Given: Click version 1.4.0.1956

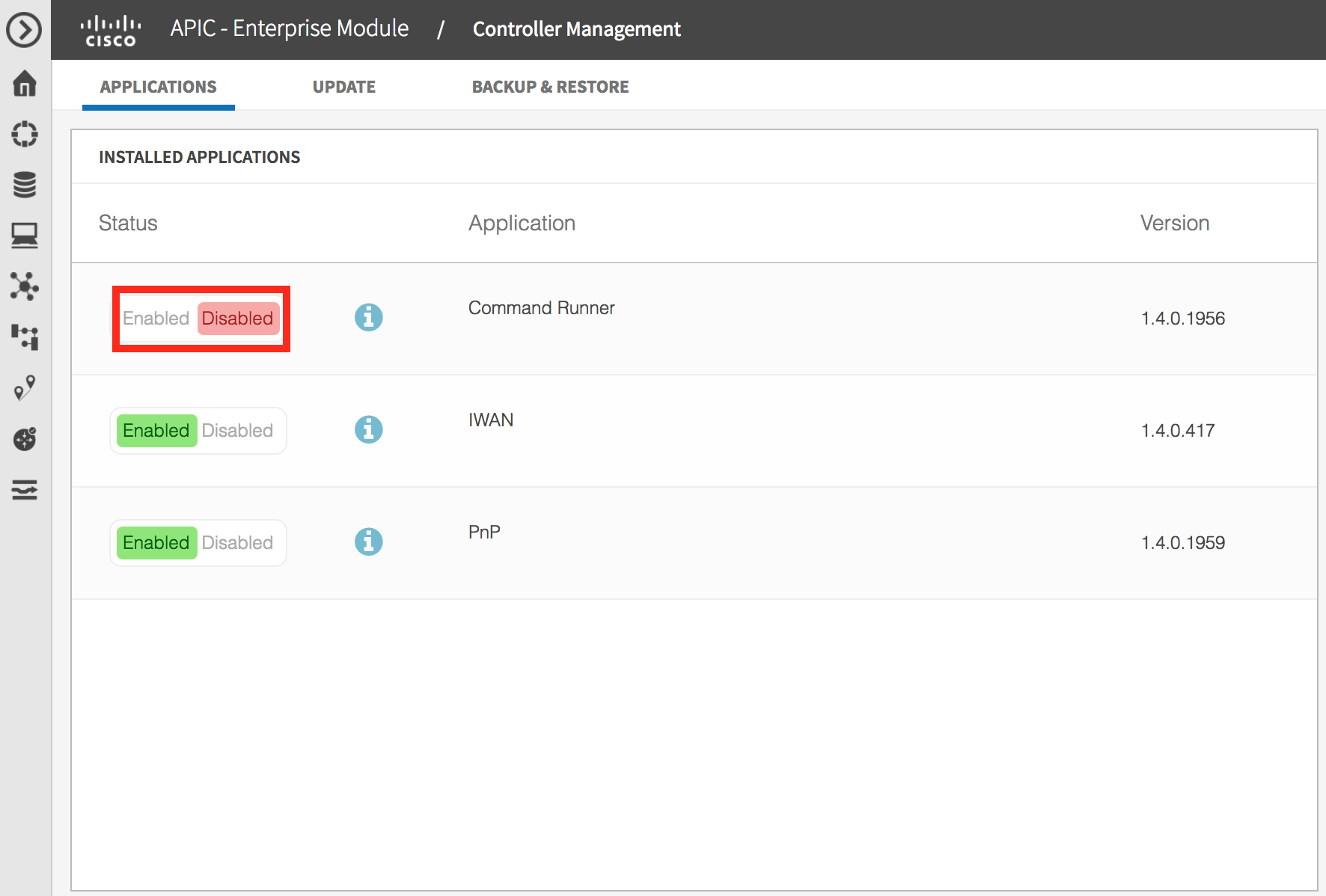Looking at the screenshot, I should [x=1183, y=319].
